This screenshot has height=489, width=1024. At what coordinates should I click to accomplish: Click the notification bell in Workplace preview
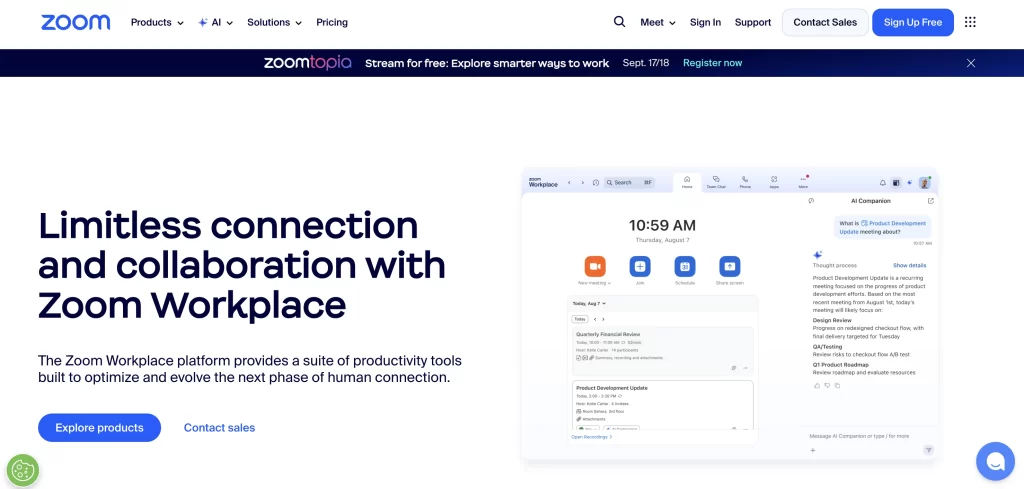click(883, 183)
